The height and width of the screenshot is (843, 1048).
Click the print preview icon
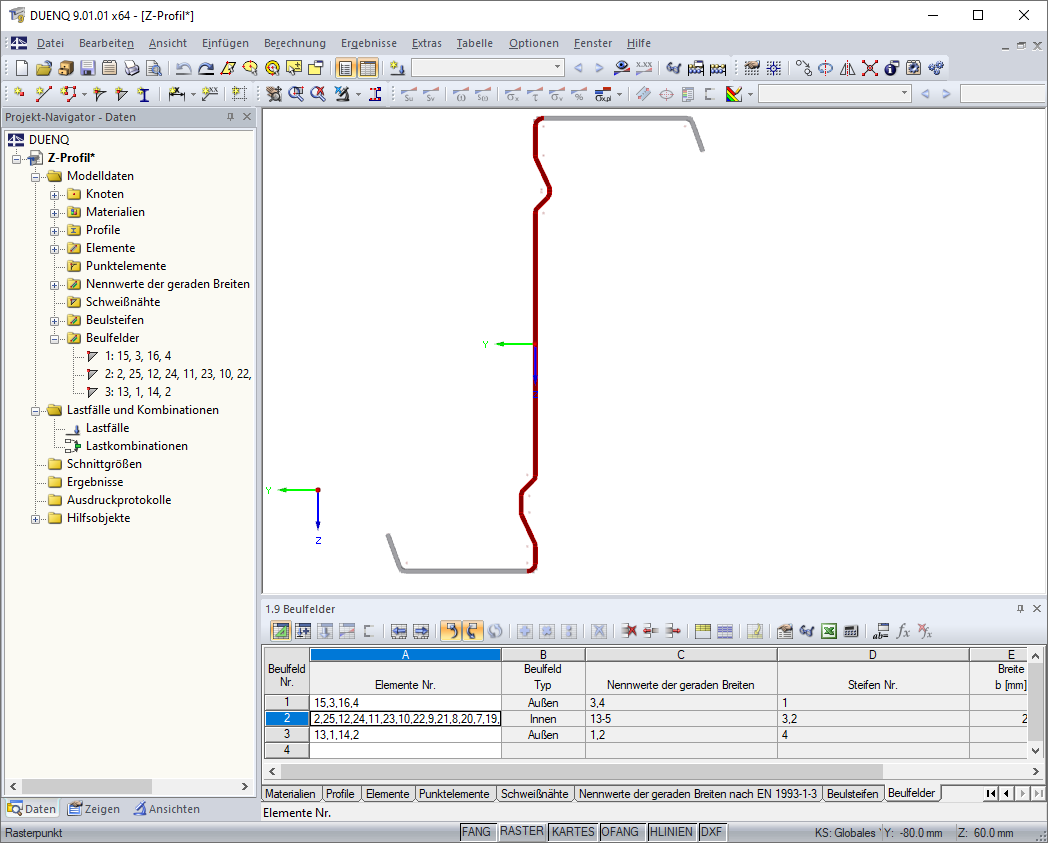pyautogui.click(x=154, y=68)
